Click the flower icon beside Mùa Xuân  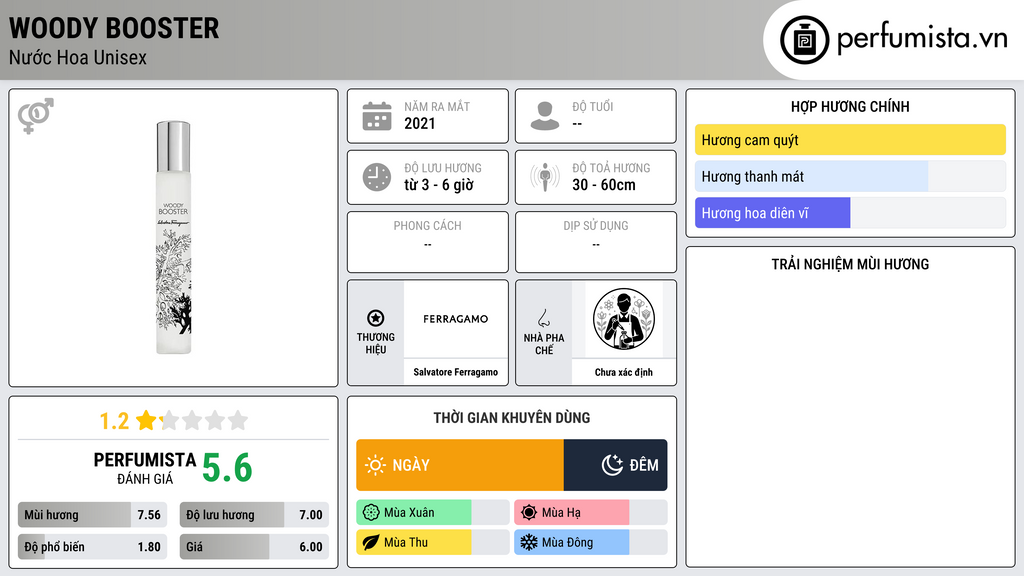pos(371,513)
